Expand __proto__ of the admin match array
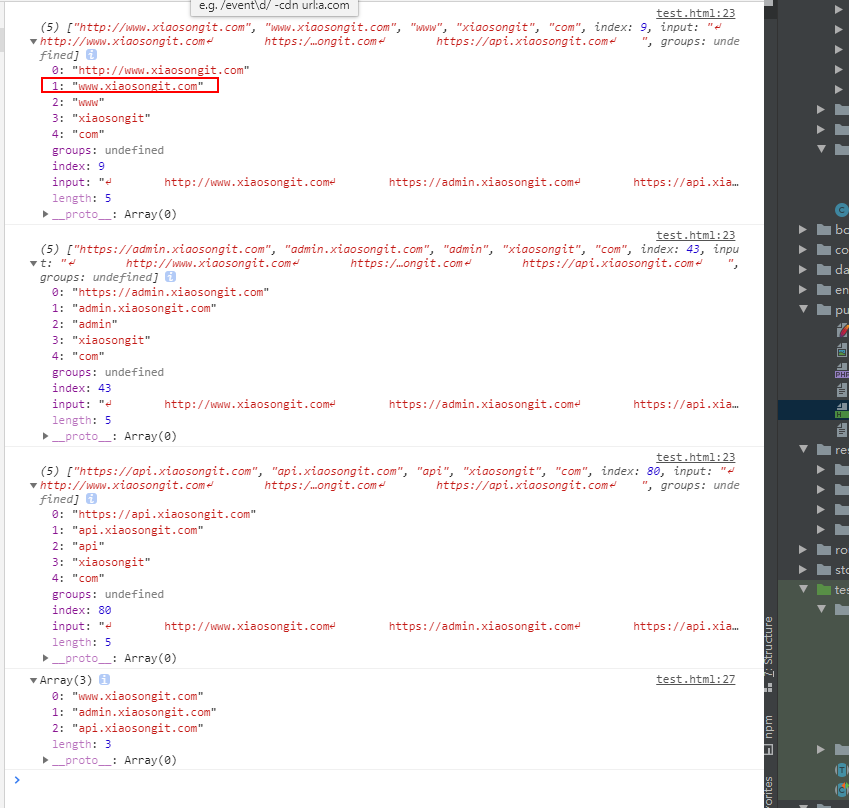849x808 pixels. [47, 437]
